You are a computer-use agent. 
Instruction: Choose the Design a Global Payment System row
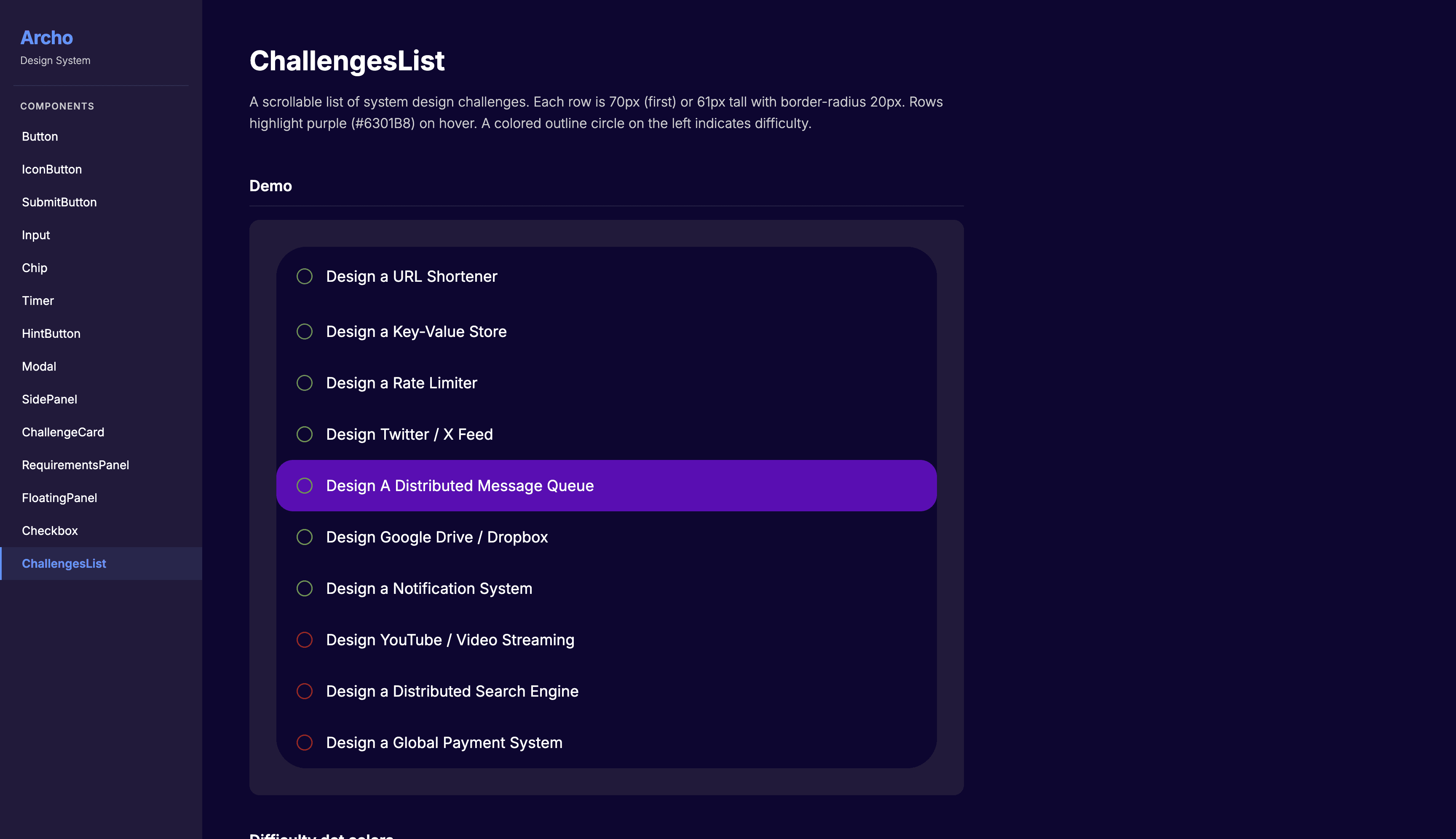[x=444, y=742]
